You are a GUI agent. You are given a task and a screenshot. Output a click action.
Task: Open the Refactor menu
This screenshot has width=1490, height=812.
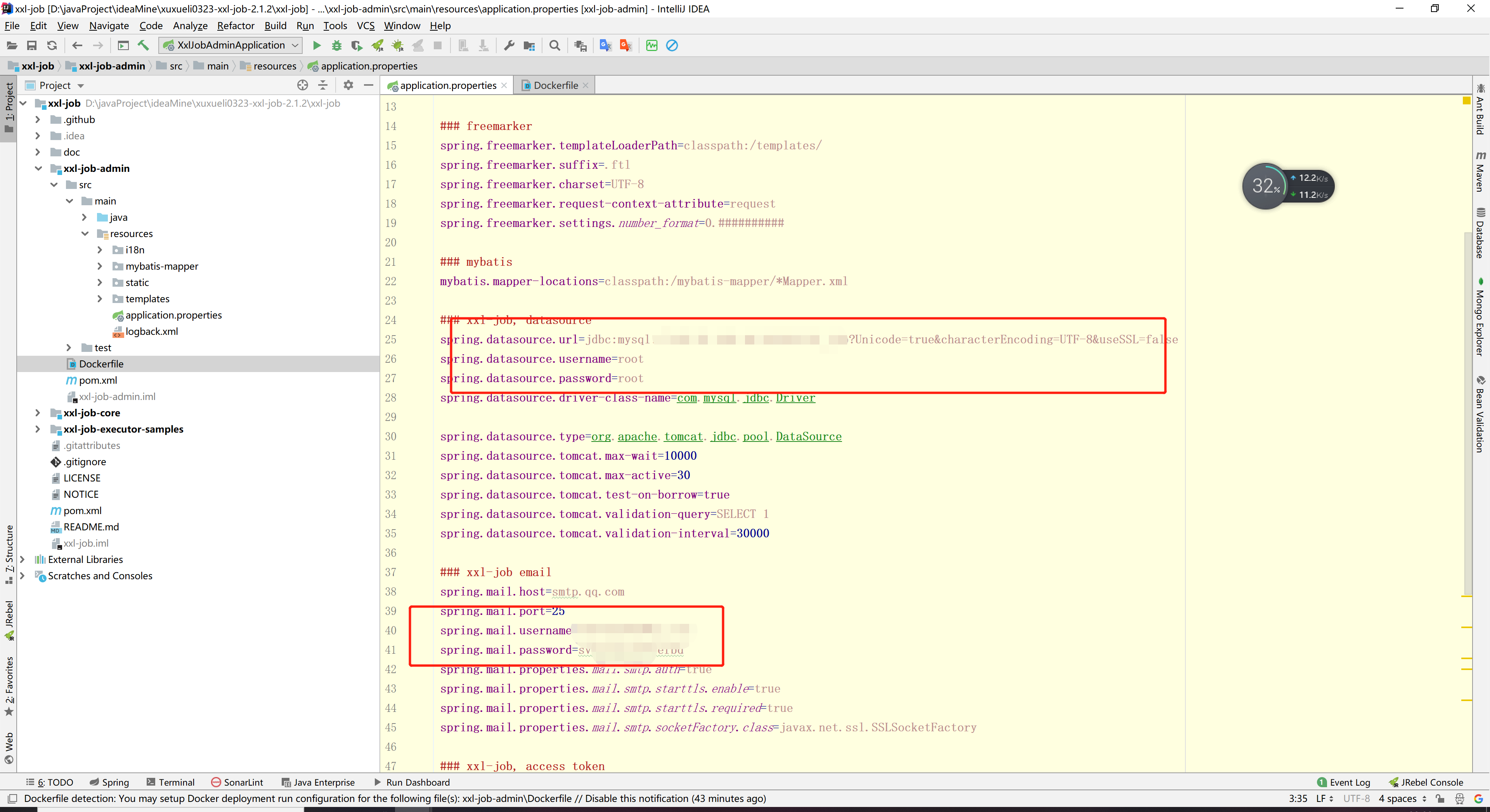pyautogui.click(x=236, y=26)
